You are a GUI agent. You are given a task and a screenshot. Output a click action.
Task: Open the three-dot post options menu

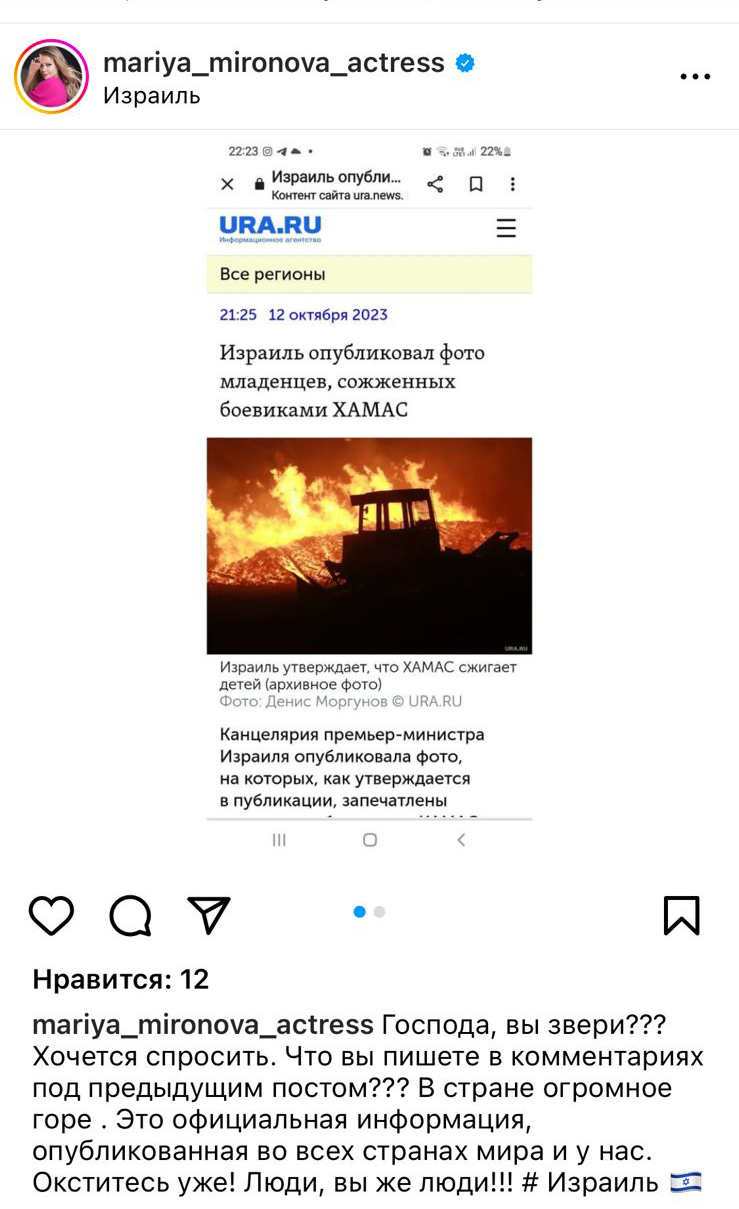pos(695,77)
